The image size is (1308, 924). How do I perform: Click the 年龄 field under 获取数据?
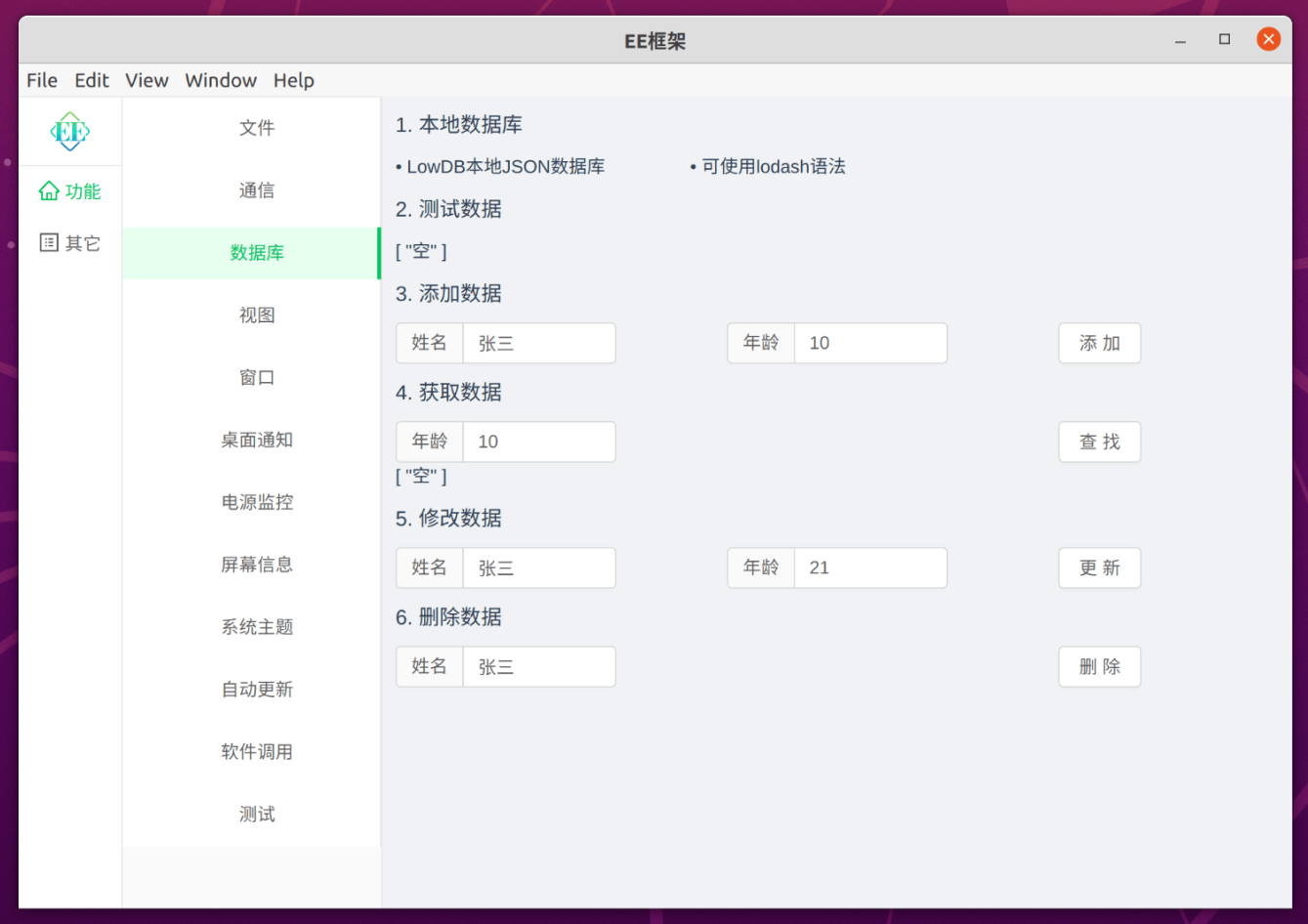pos(538,441)
